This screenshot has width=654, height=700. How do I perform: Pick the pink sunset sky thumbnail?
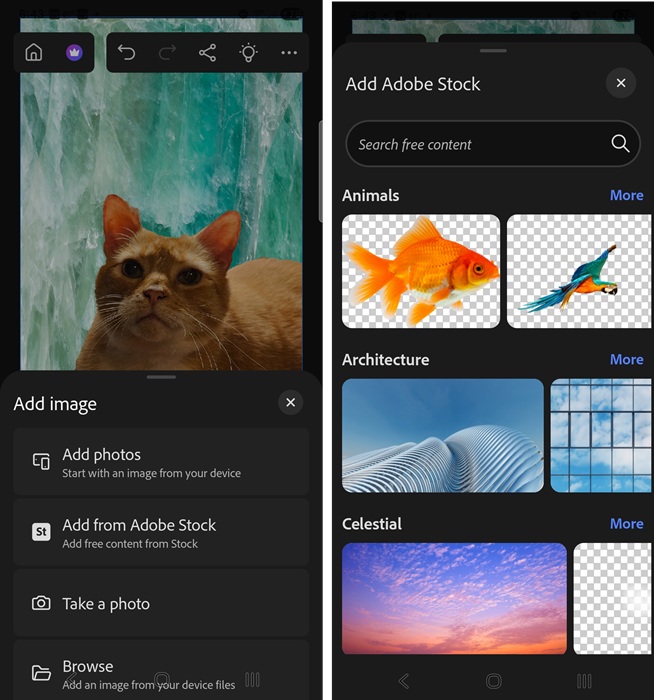(x=454, y=598)
